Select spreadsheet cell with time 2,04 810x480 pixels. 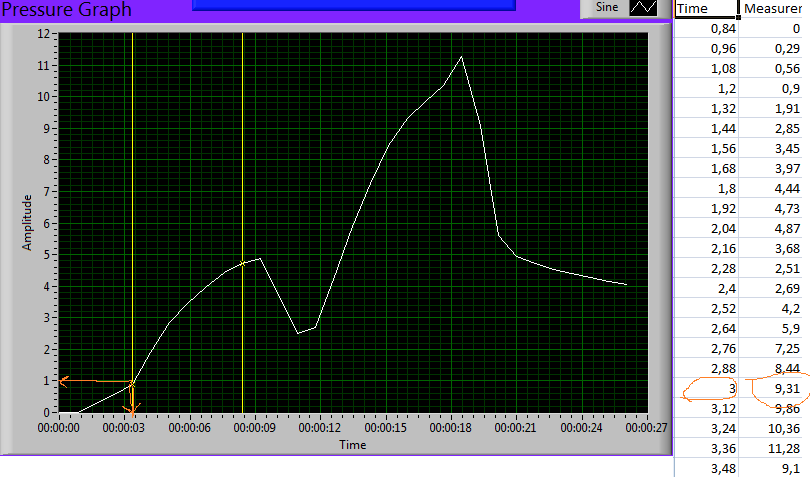tap(707, 228)
